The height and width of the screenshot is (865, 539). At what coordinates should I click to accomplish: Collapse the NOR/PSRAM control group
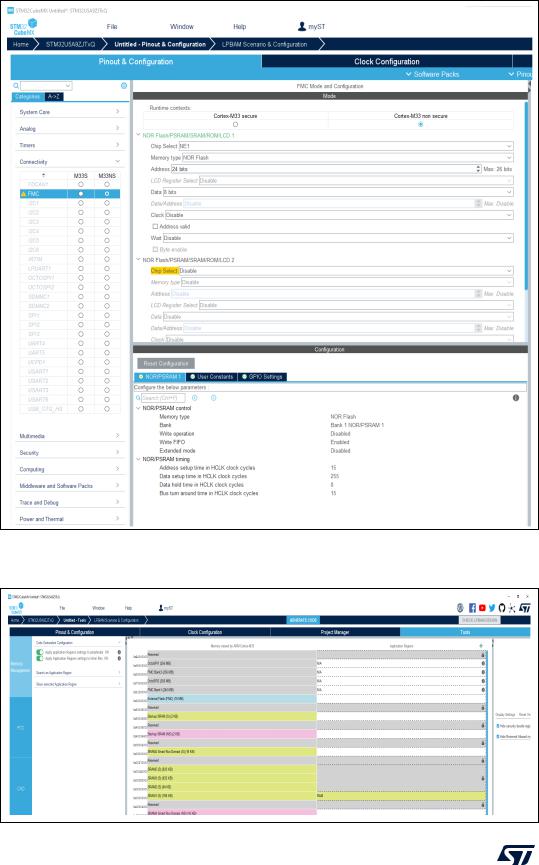[x=138, y=408]
